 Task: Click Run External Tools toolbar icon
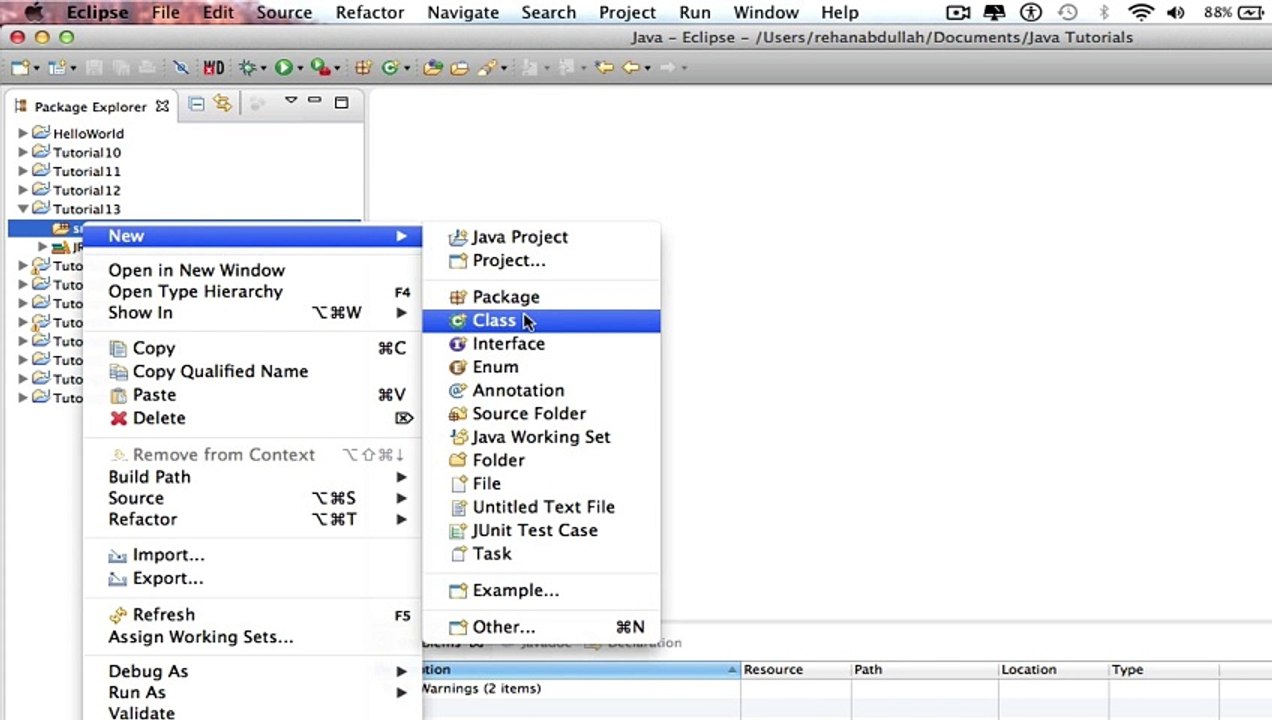tap(320, 67)
